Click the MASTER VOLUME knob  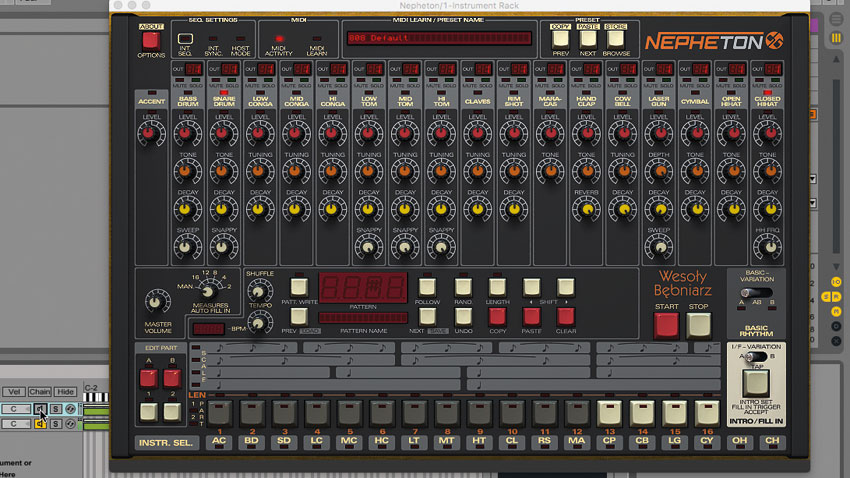158,301
